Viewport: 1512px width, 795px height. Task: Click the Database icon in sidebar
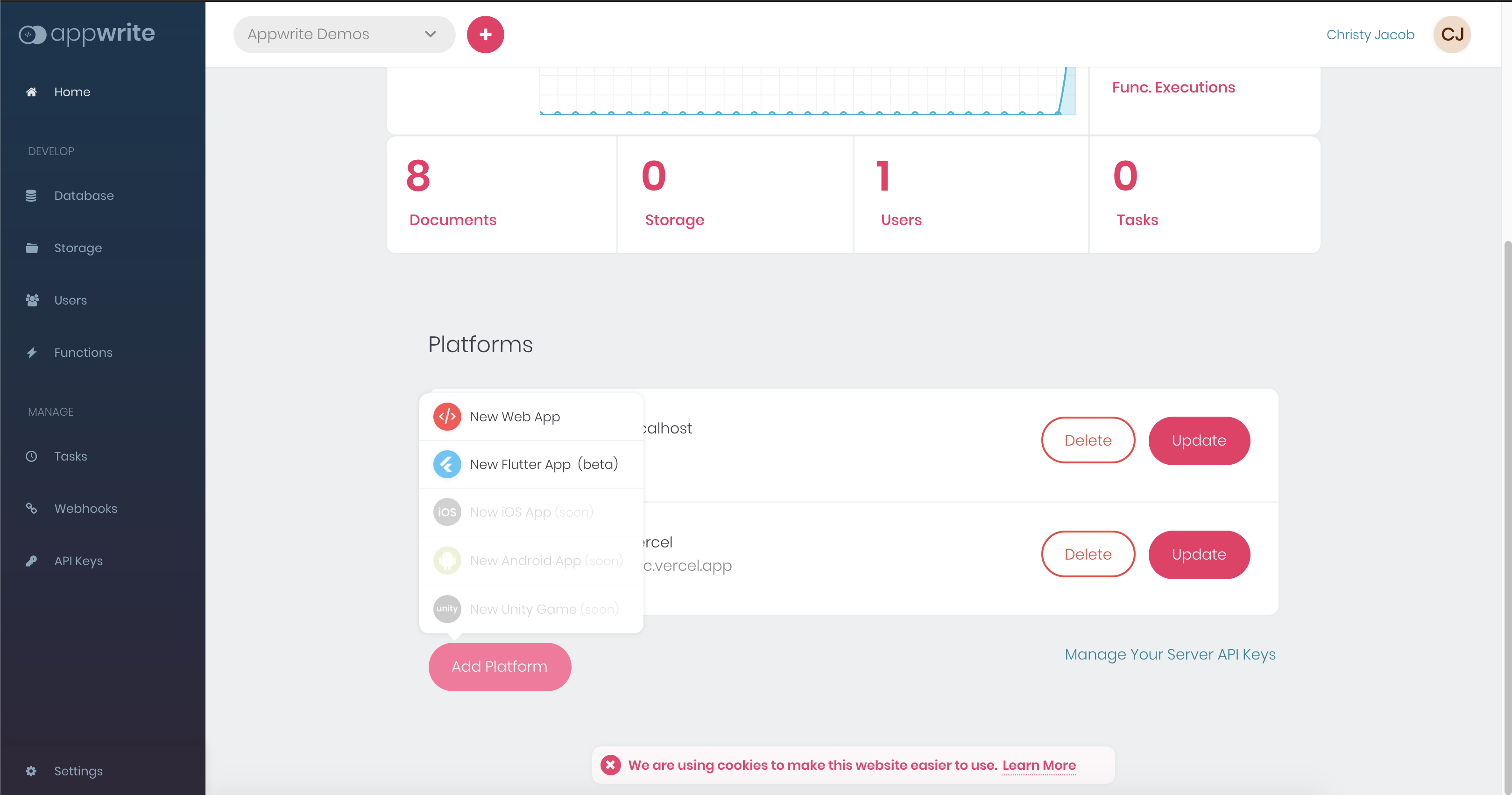pyautogui.click(x=31, y=195)
